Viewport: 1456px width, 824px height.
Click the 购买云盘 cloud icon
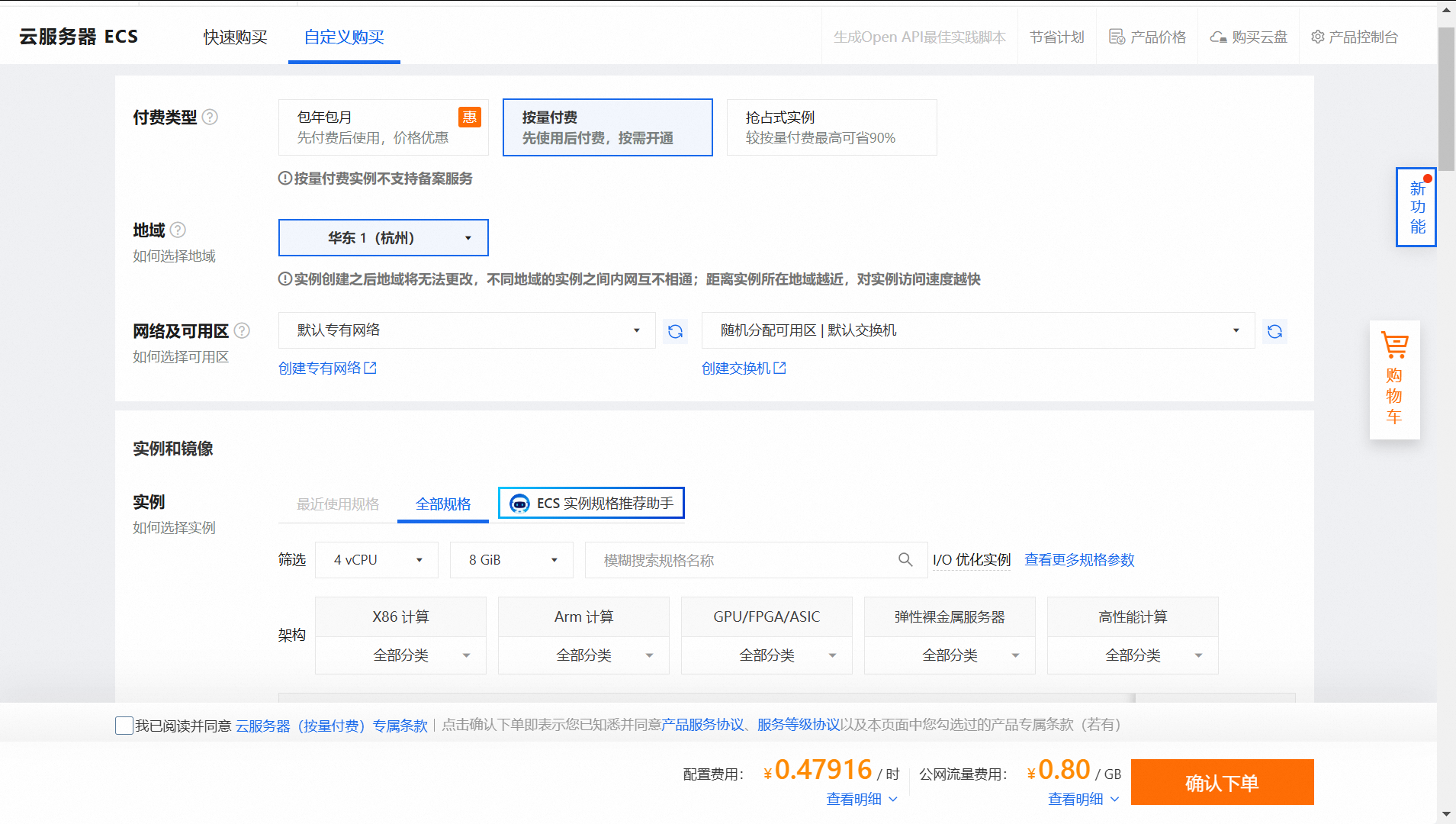click(x=1218, y=37)
